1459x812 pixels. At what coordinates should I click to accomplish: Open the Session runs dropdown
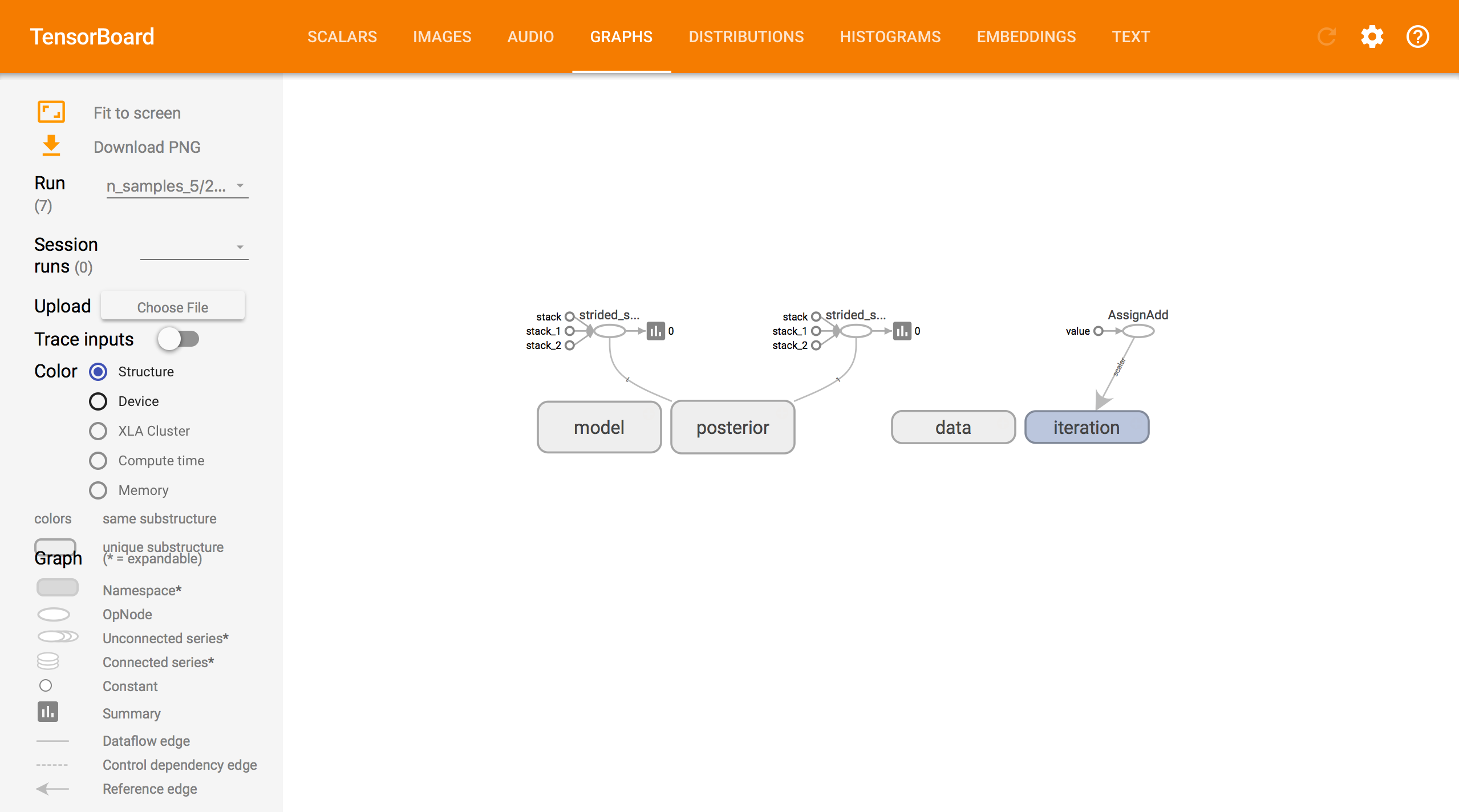pos(194,247)
